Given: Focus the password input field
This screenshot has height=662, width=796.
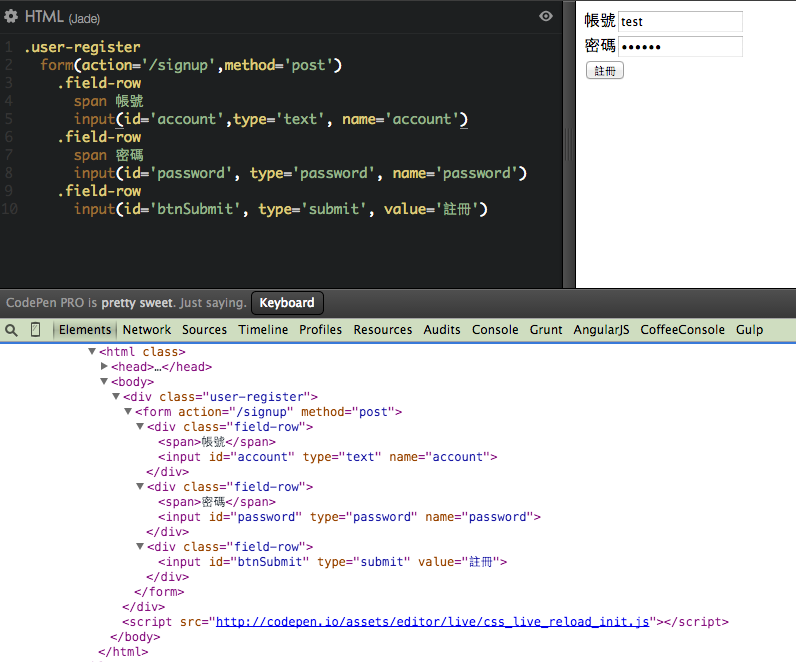Looking at the screenshot, I should pos(680,46).
